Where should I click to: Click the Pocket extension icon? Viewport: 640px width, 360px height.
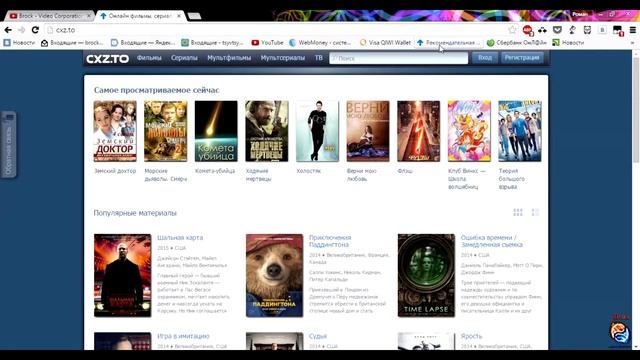557,30
